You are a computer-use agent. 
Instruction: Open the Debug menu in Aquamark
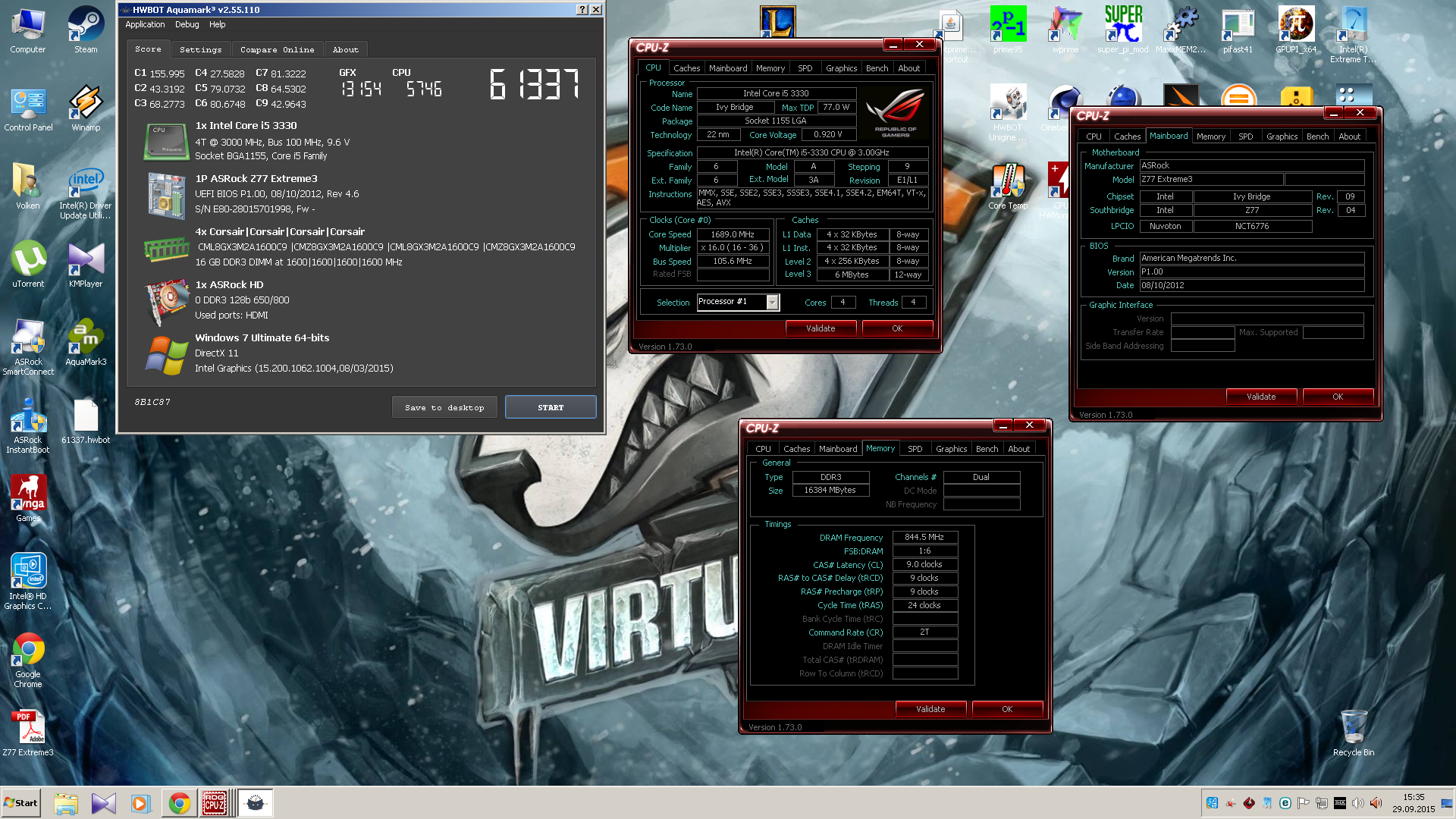[x=187, y=24]
